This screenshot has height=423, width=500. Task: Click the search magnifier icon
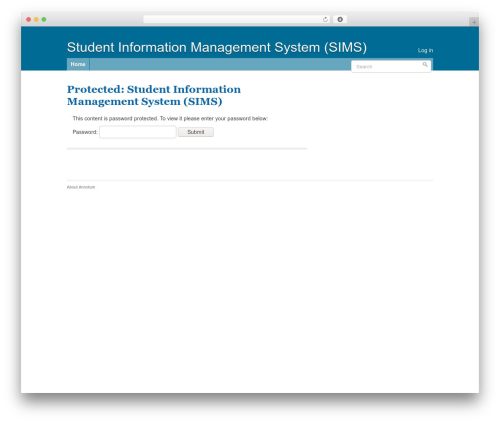tap(425, 64)
